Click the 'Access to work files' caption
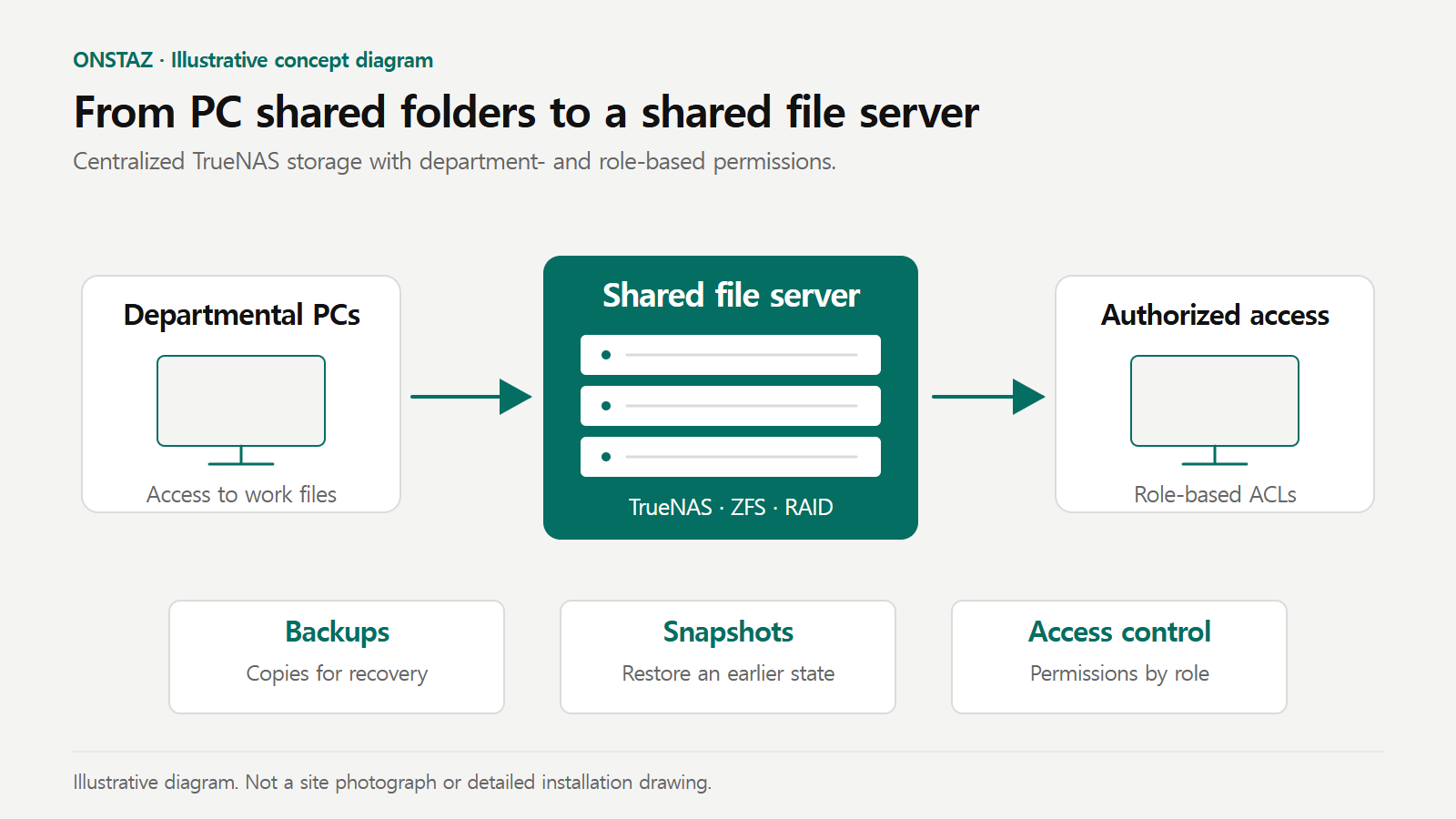The height and width of the screenshot is (819, 1456). [x=241, y=494]
